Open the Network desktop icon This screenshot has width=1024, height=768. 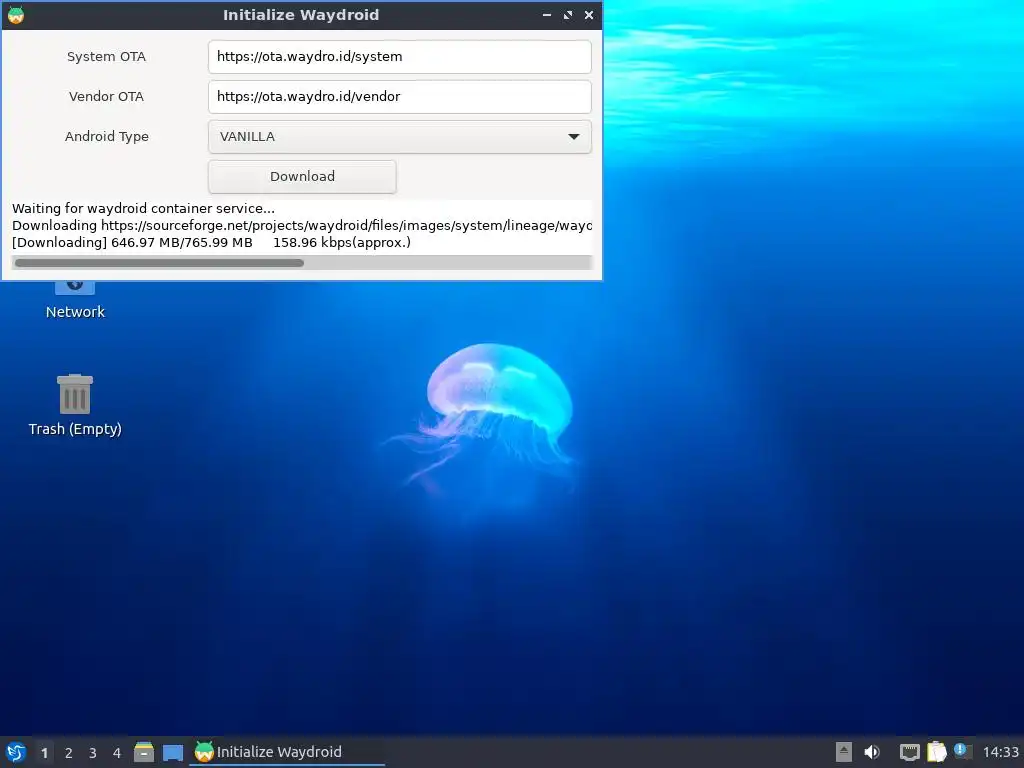74,300
